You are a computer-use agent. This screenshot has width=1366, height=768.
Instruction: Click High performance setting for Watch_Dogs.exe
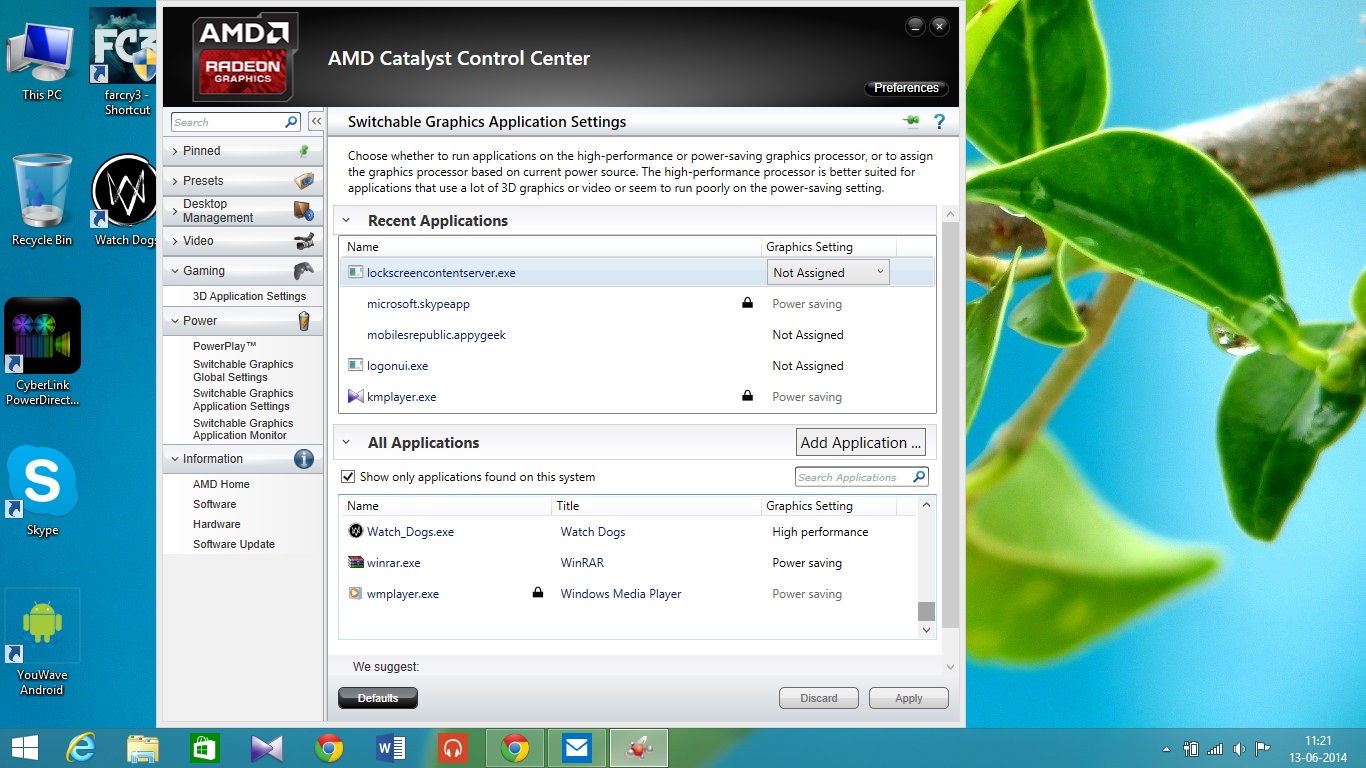[x=820, y=532]
